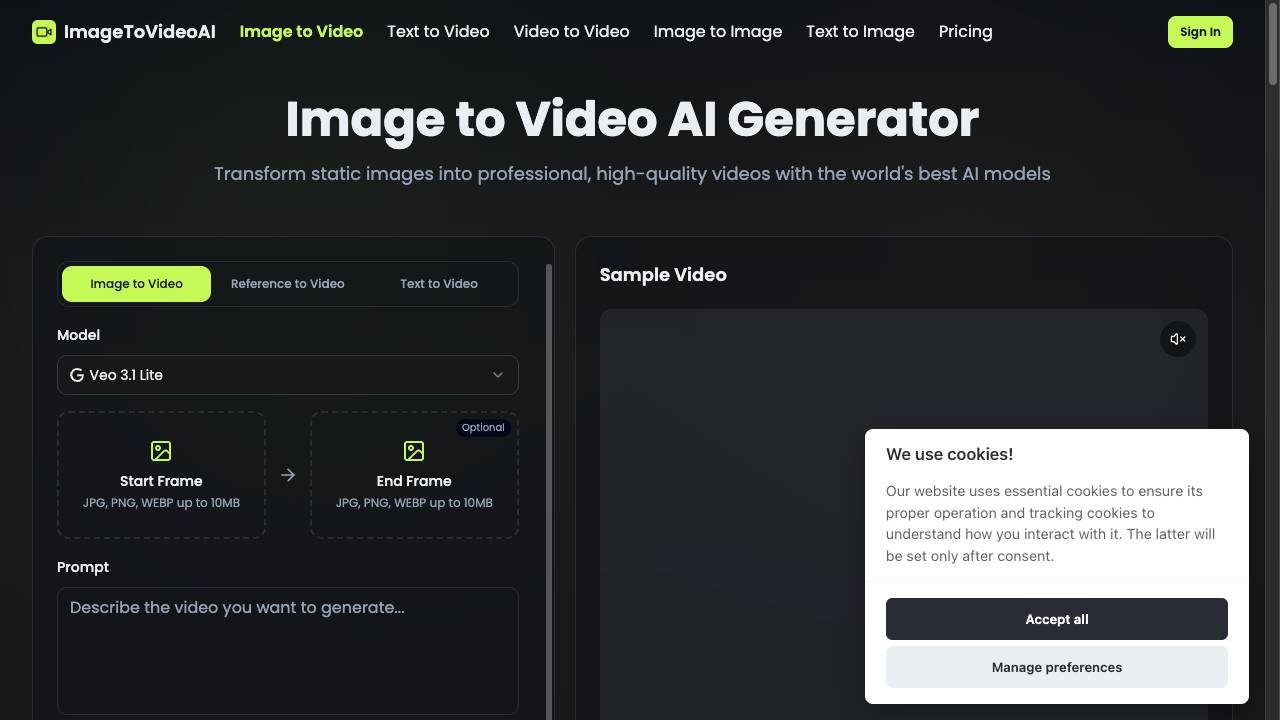Open Video to Video nav menu item

point(572,32)
